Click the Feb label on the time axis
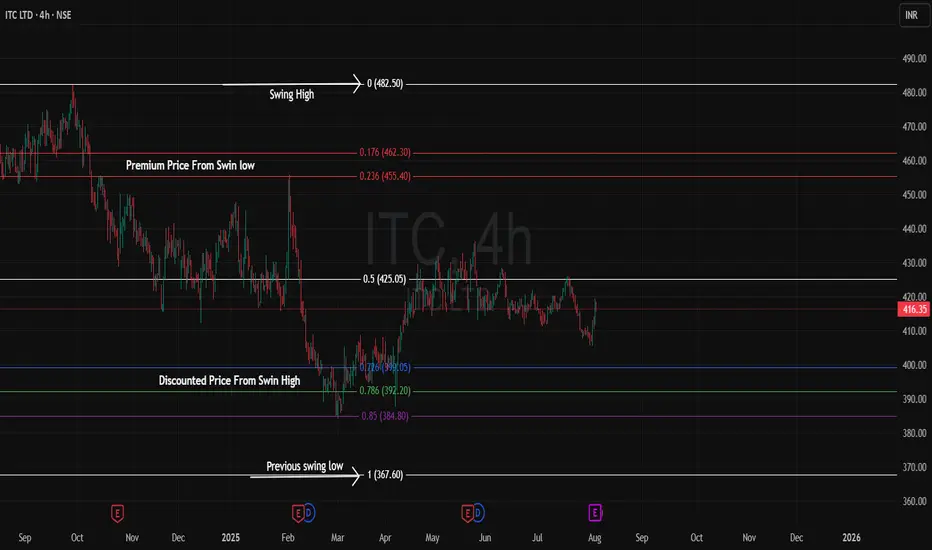This screenshot has width=932, height=550. (x=288, y=538)
